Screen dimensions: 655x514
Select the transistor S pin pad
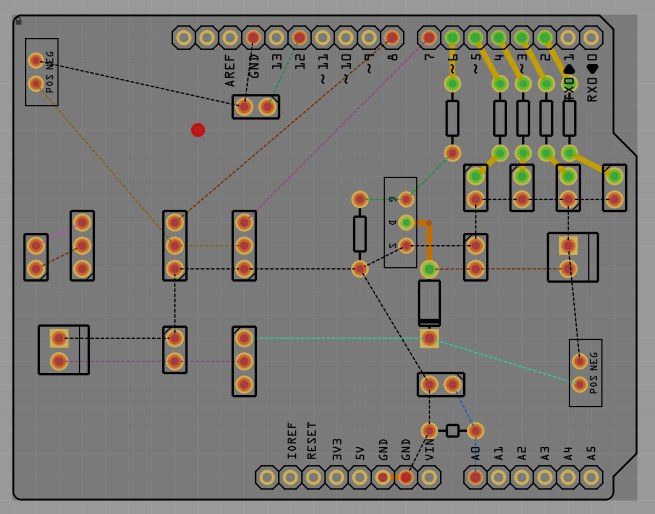click(x=406, y=246)
